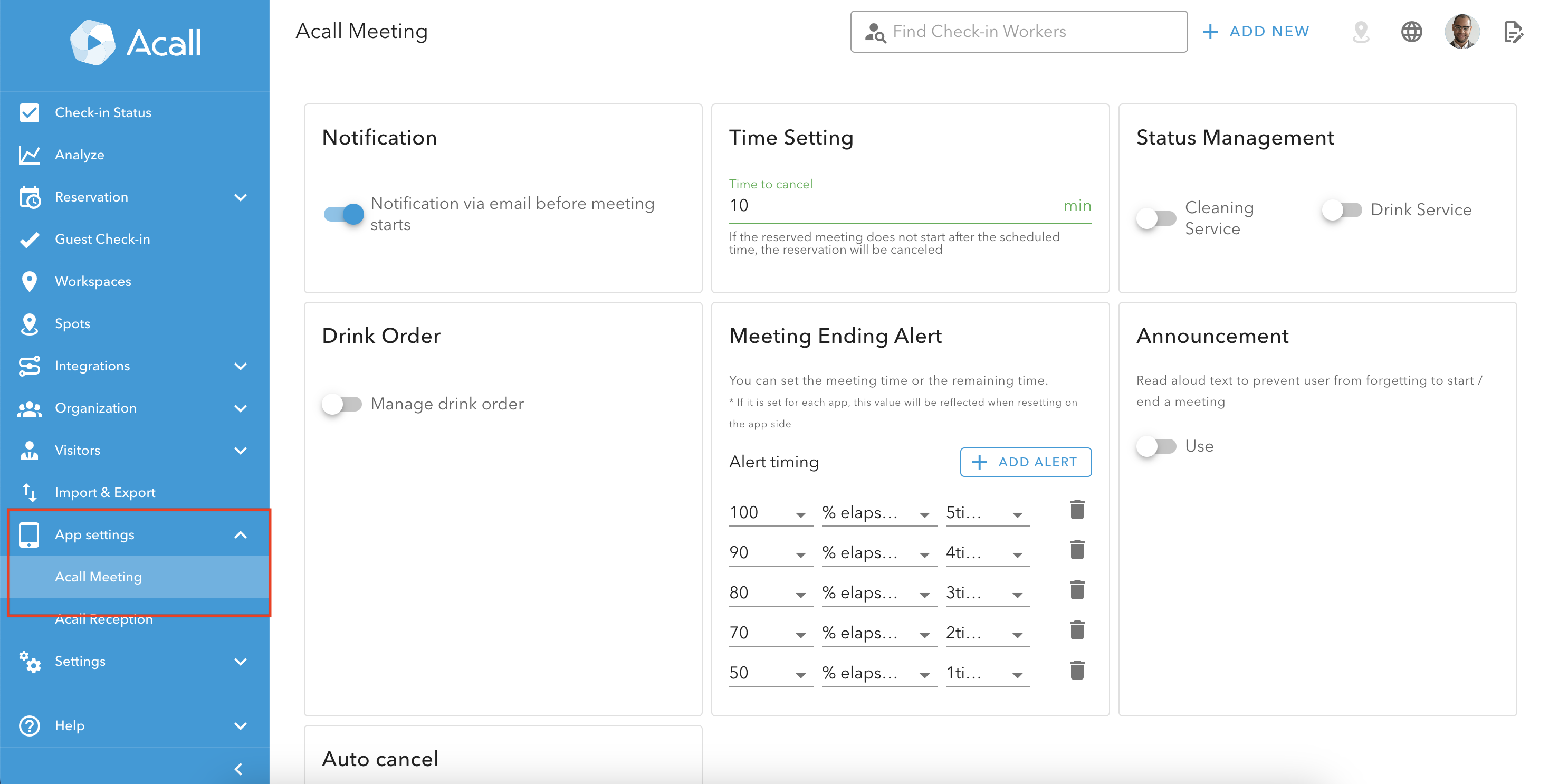Expand the Visitors menu chevron
This screenshot has height=784, width=1549.
(241, 451)
